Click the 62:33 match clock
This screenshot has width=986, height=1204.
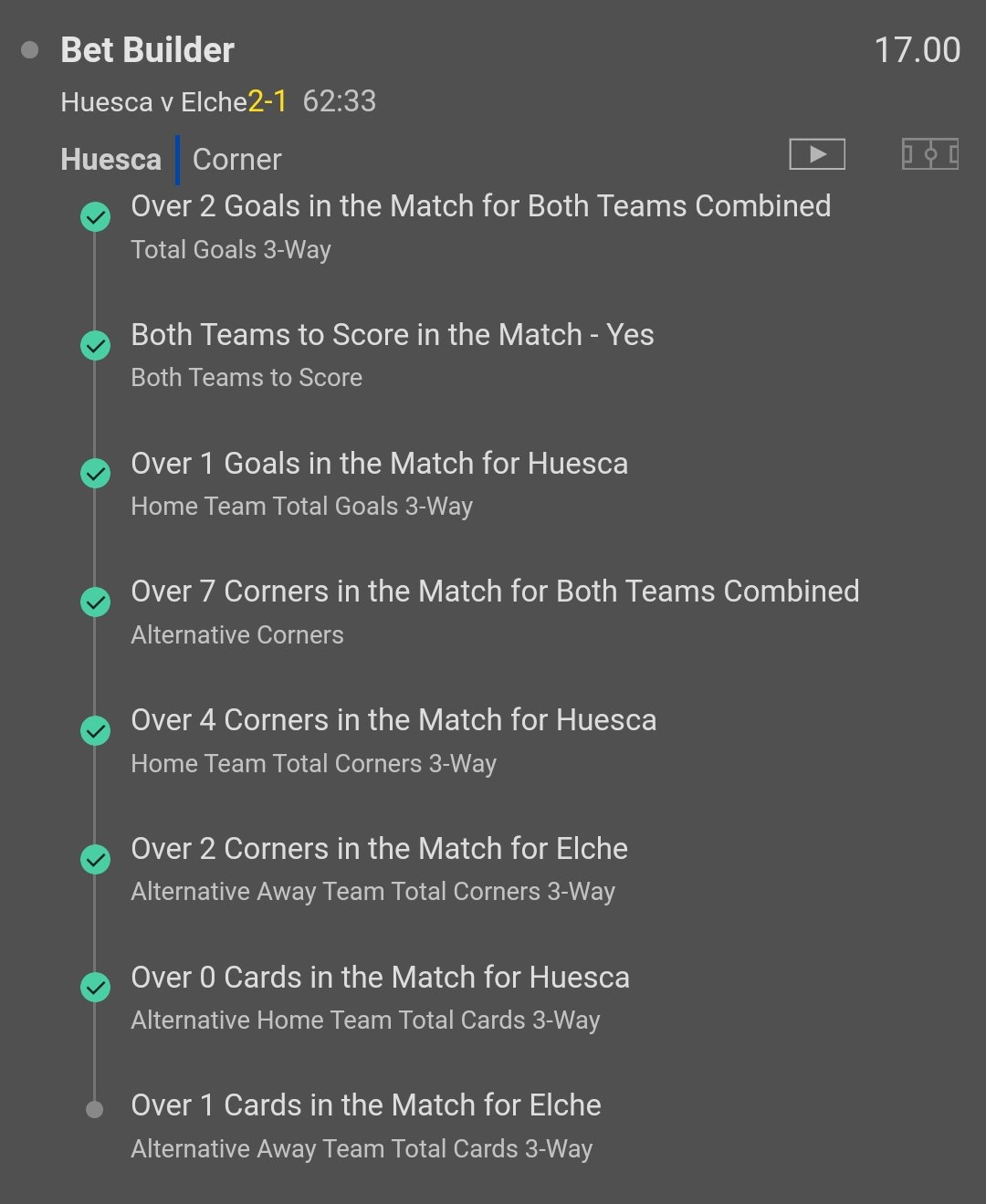tap(339, 101)
